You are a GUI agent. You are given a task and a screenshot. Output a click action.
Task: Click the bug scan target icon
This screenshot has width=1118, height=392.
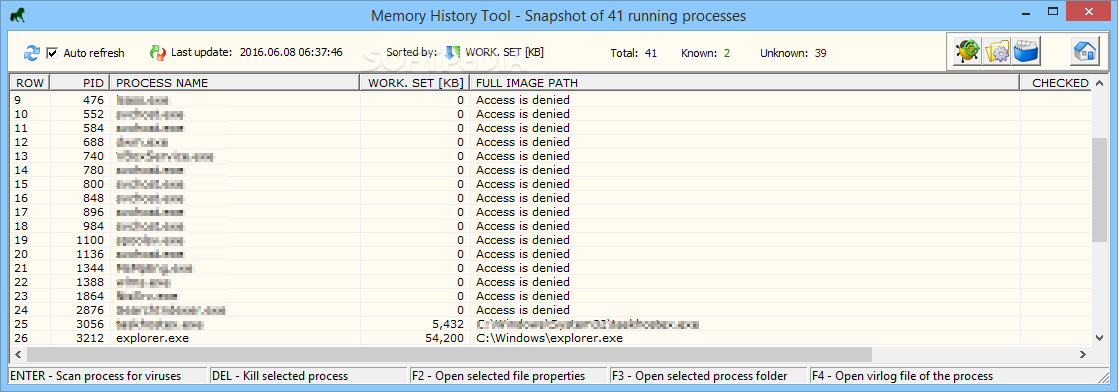coord(968,51)
